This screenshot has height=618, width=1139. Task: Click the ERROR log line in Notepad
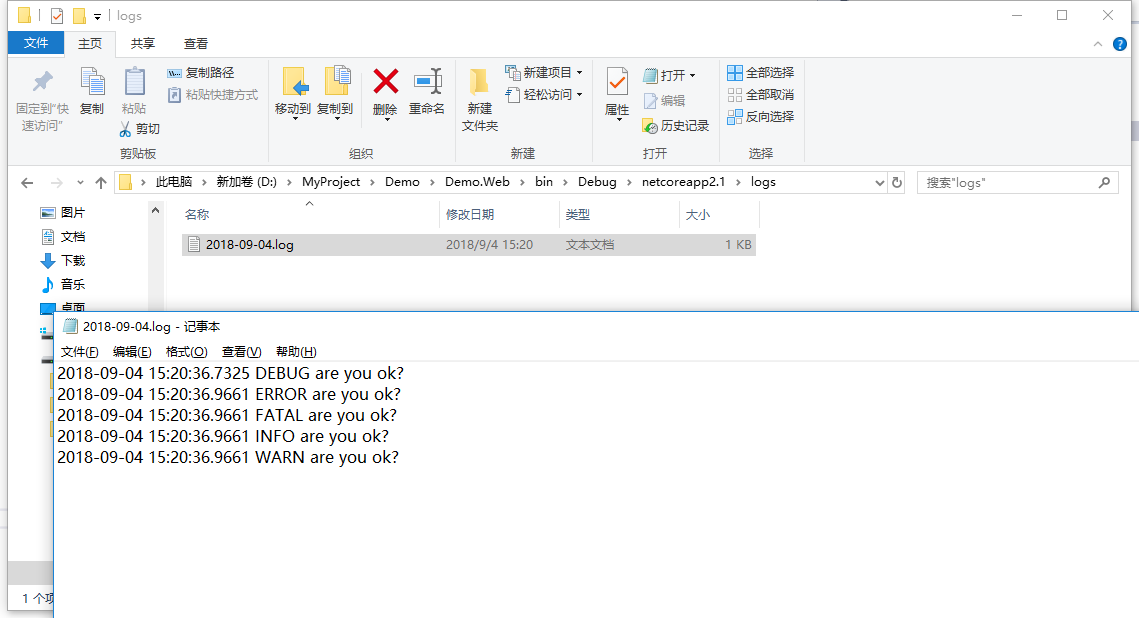229,394
